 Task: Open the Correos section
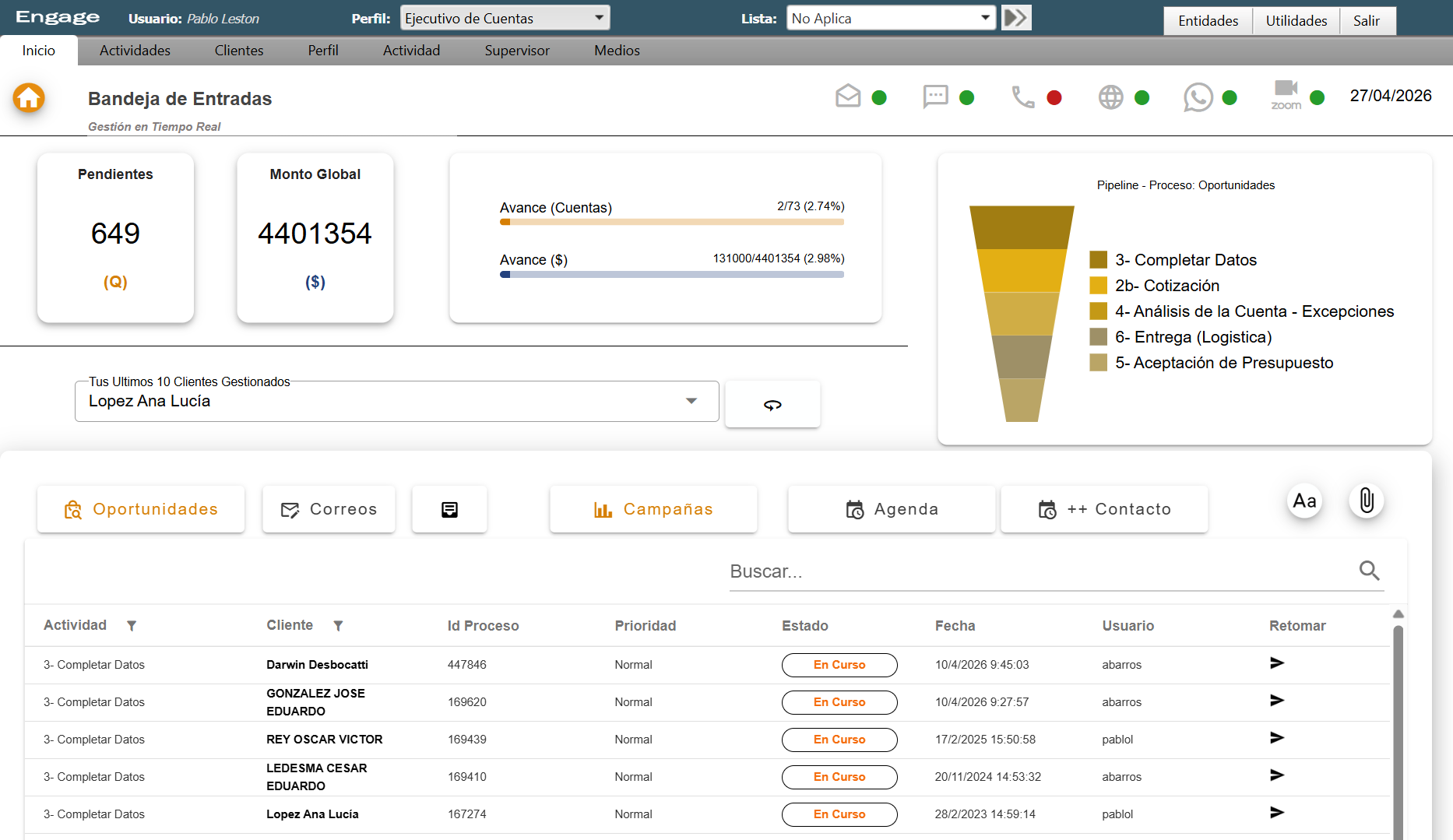pyautogui.click(x=329, y=509)
